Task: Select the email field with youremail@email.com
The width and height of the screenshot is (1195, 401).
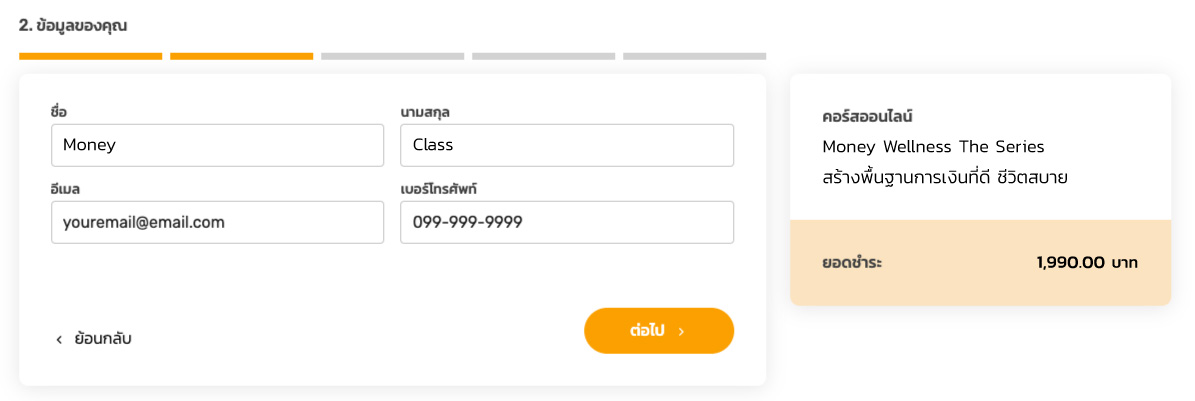Action: coord(217,222)
